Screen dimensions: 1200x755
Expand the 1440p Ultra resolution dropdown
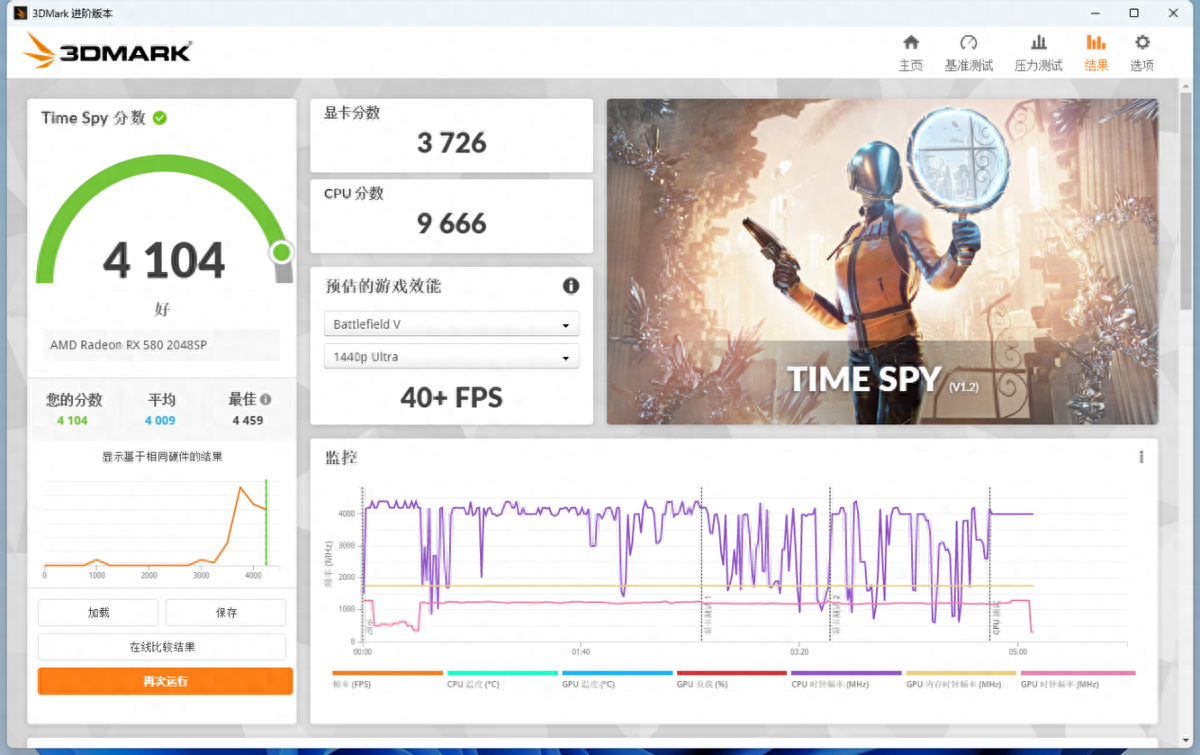click(x=451, y=357)
